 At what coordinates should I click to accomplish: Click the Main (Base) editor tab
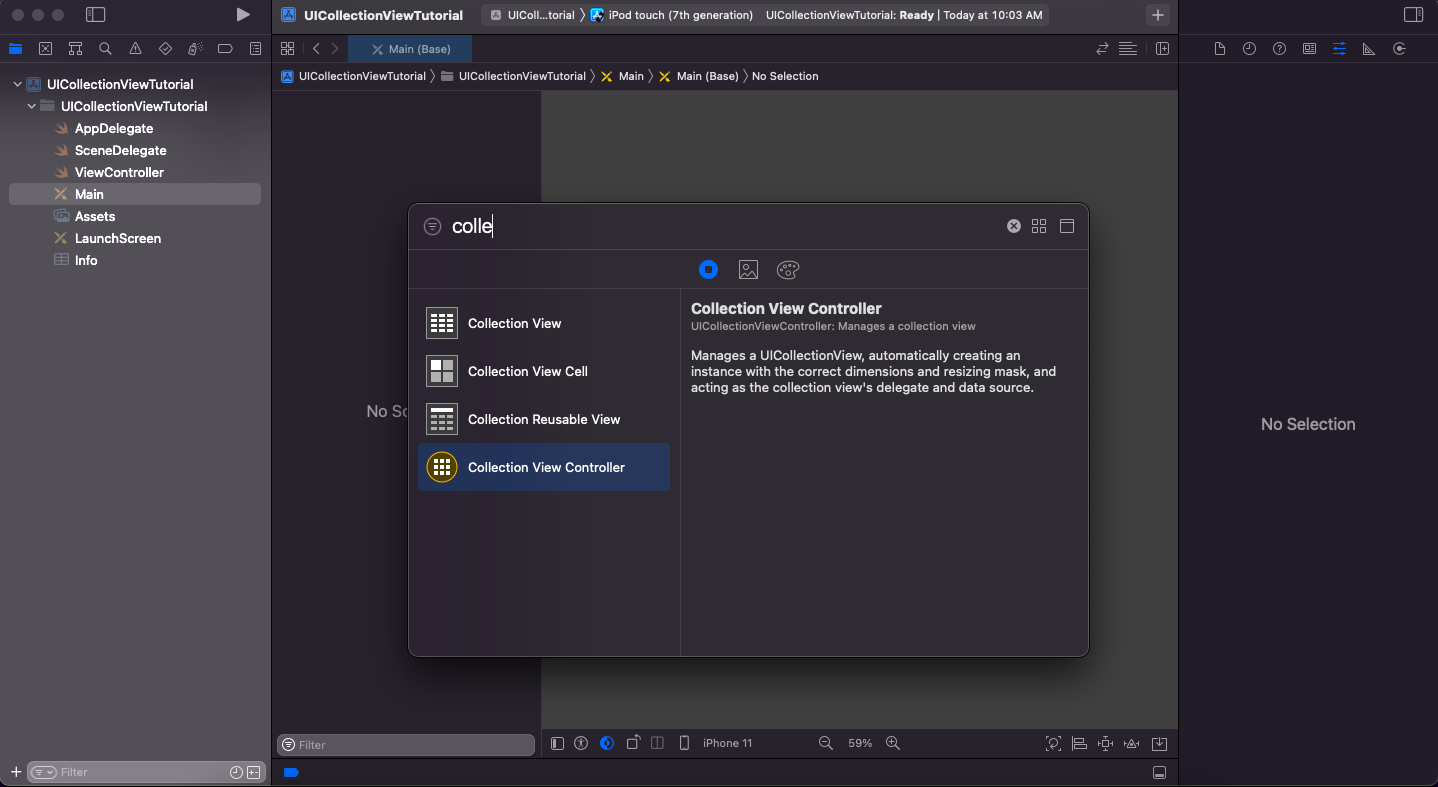pos(410,49)
